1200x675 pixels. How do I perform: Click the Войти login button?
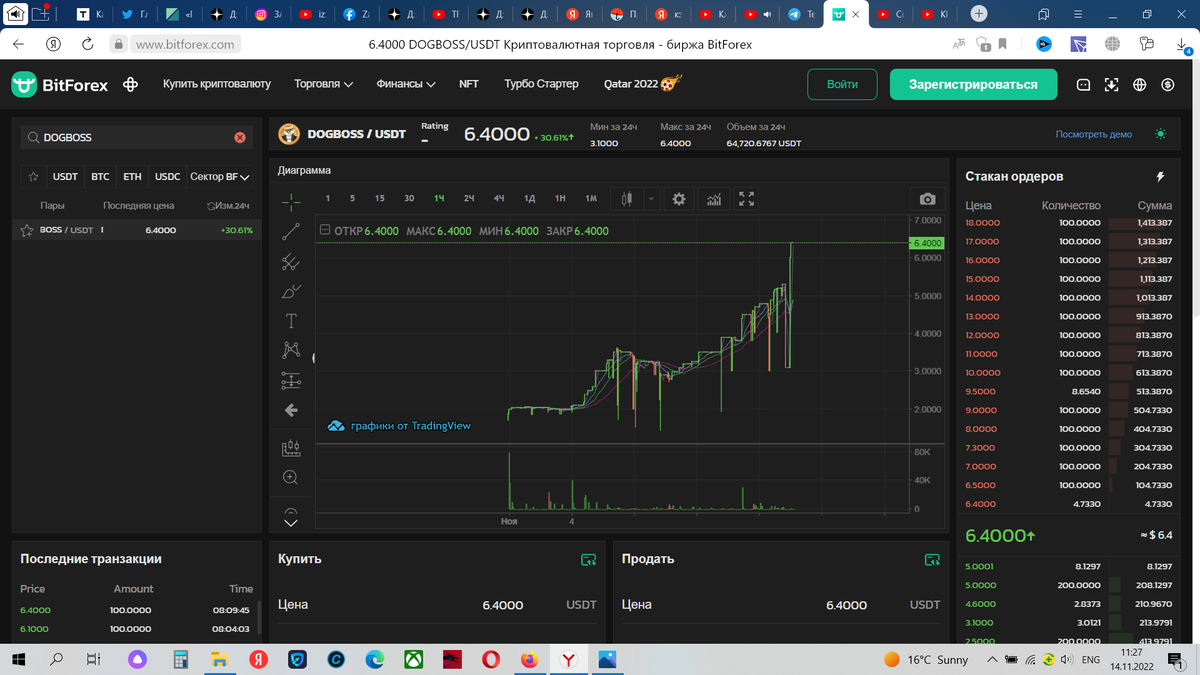point(842,85)
